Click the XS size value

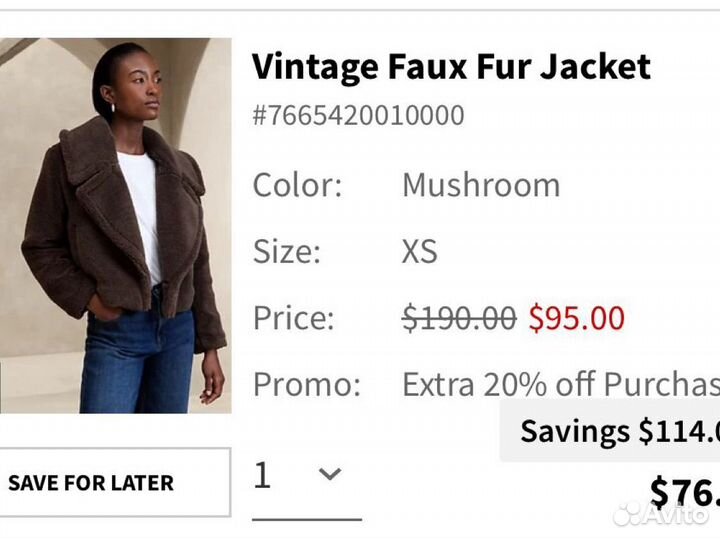pyautogui.click(x=420, y=252)
